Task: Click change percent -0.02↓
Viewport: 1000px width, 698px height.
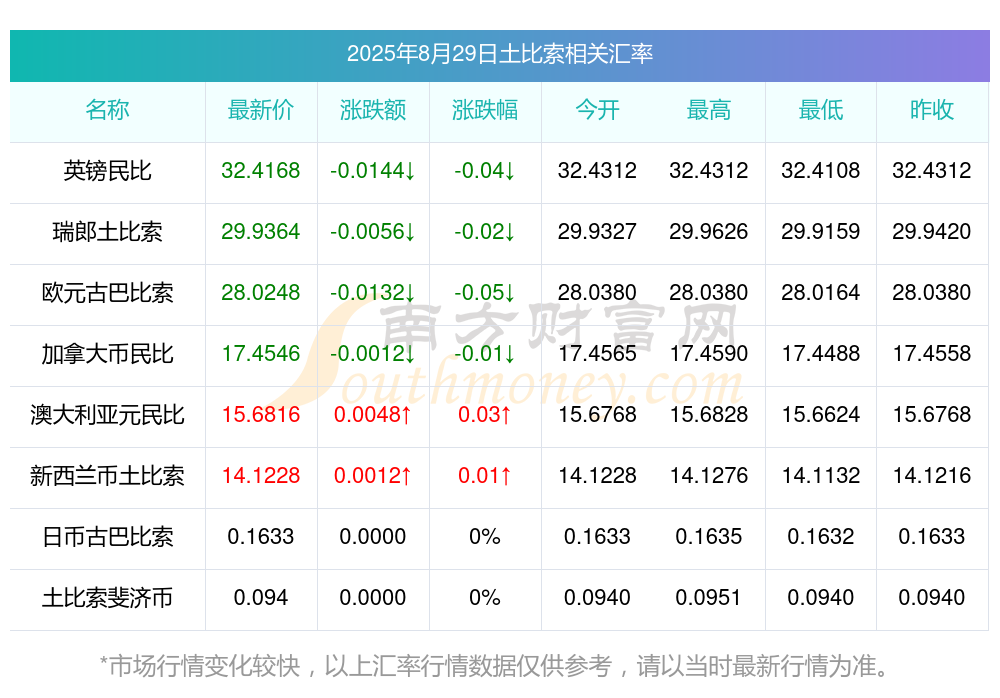Action: 485,232
